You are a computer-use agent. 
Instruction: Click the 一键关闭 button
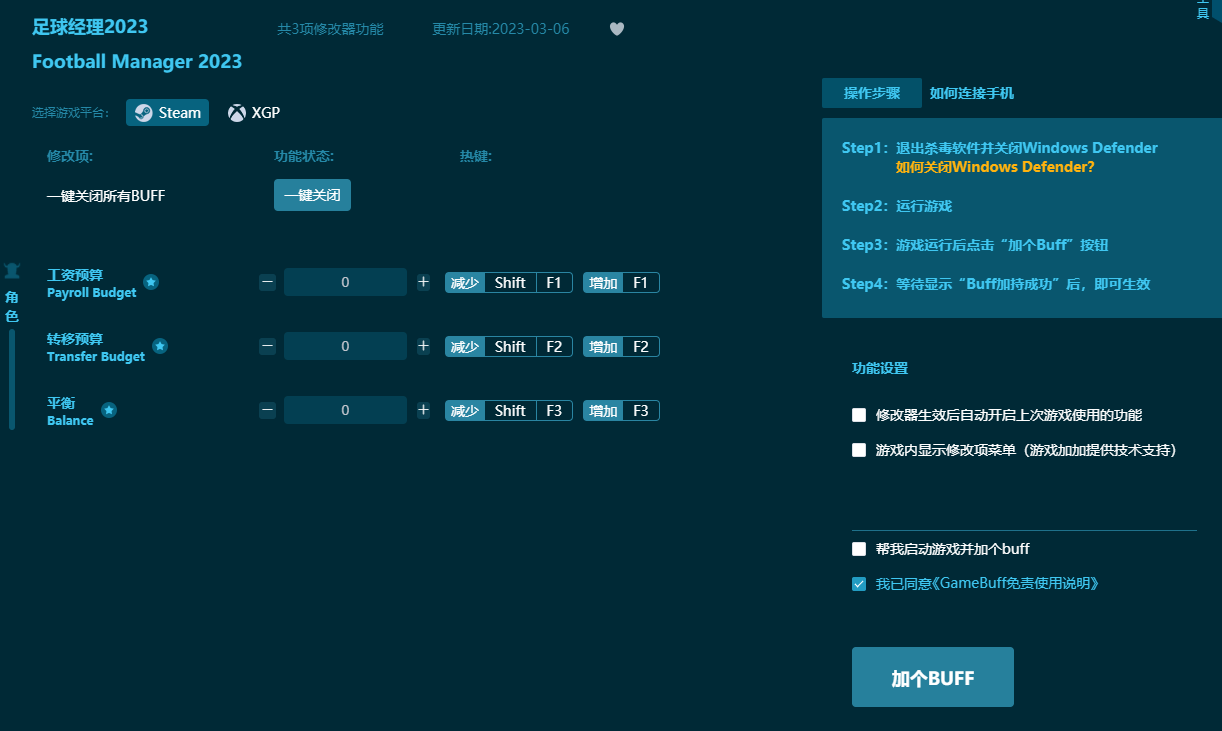coord(312,195)
